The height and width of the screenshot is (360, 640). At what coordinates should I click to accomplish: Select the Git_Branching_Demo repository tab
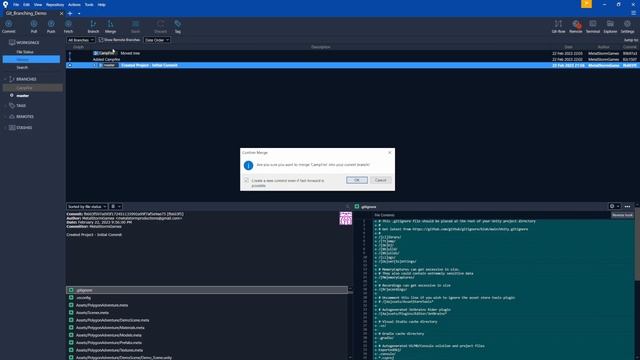(x=27, y=13)
